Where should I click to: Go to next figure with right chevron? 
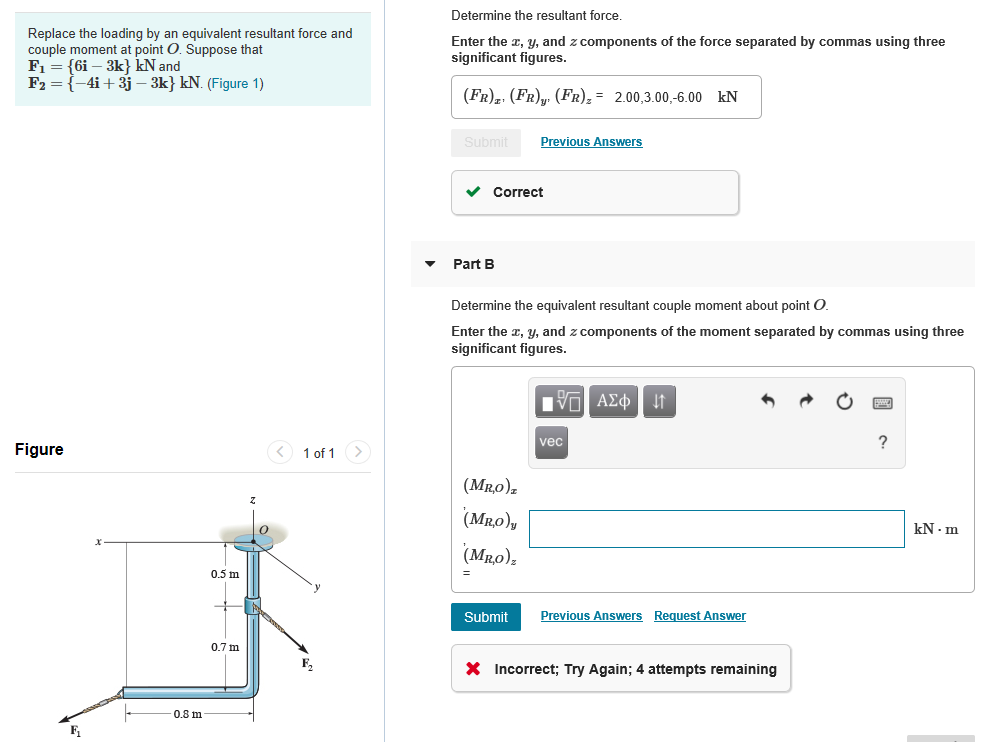pos(358,452)
